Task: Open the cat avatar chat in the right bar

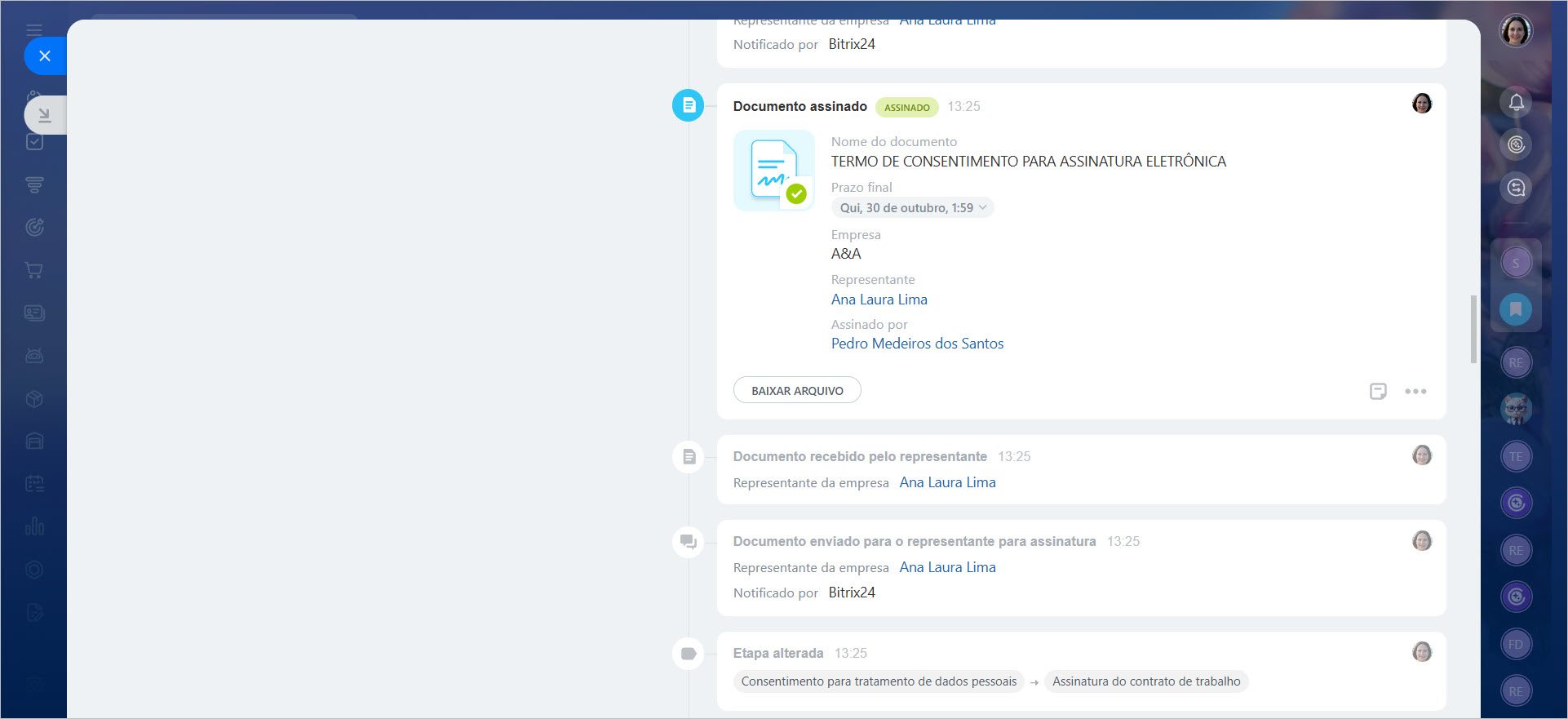Action: point(1516,409)
